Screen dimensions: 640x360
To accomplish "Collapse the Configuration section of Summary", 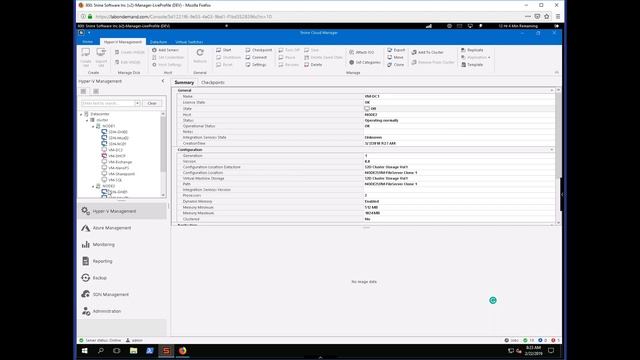I will tap(552, 150).
